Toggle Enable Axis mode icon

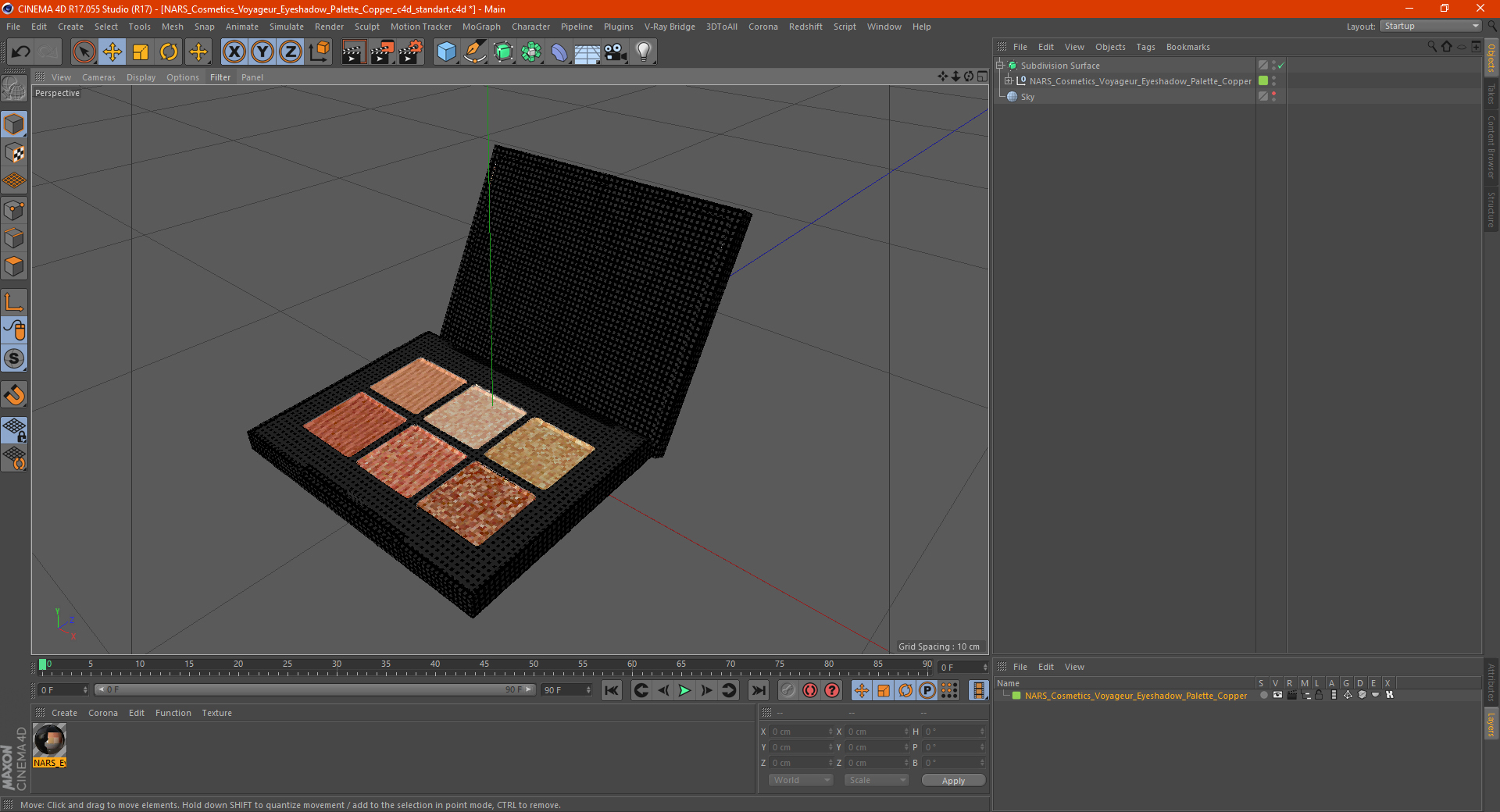pyautogui.click(x=14, y=302)
